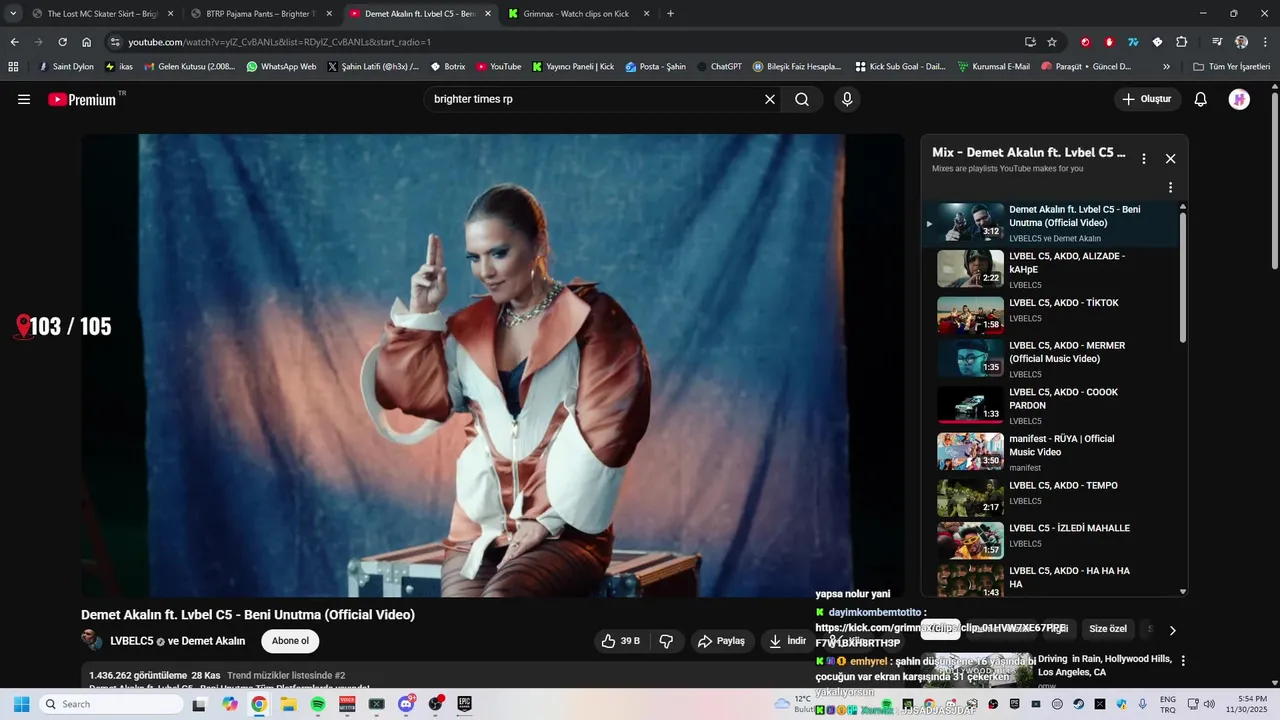Switch to The Lost MC Skater Skirt tab
This screenshot has height=720, width=1280.
(x=100, y=14)
